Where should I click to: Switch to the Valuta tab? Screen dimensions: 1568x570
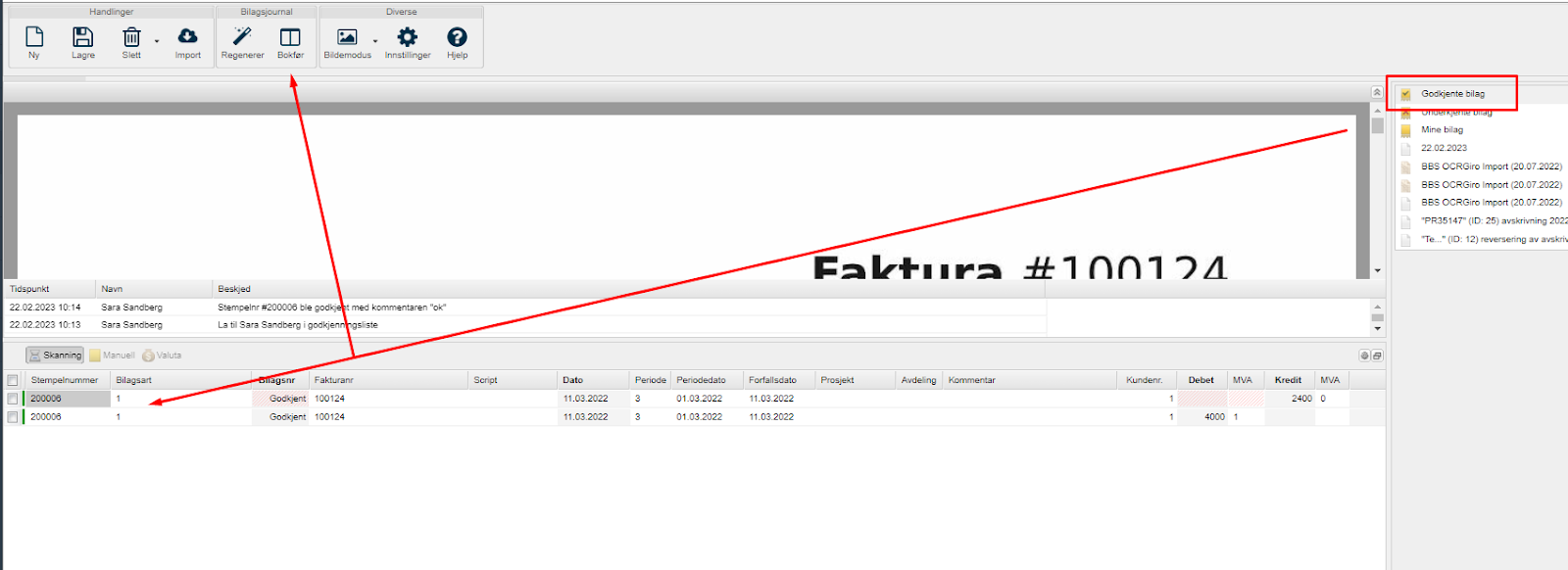tap(163, 356)
